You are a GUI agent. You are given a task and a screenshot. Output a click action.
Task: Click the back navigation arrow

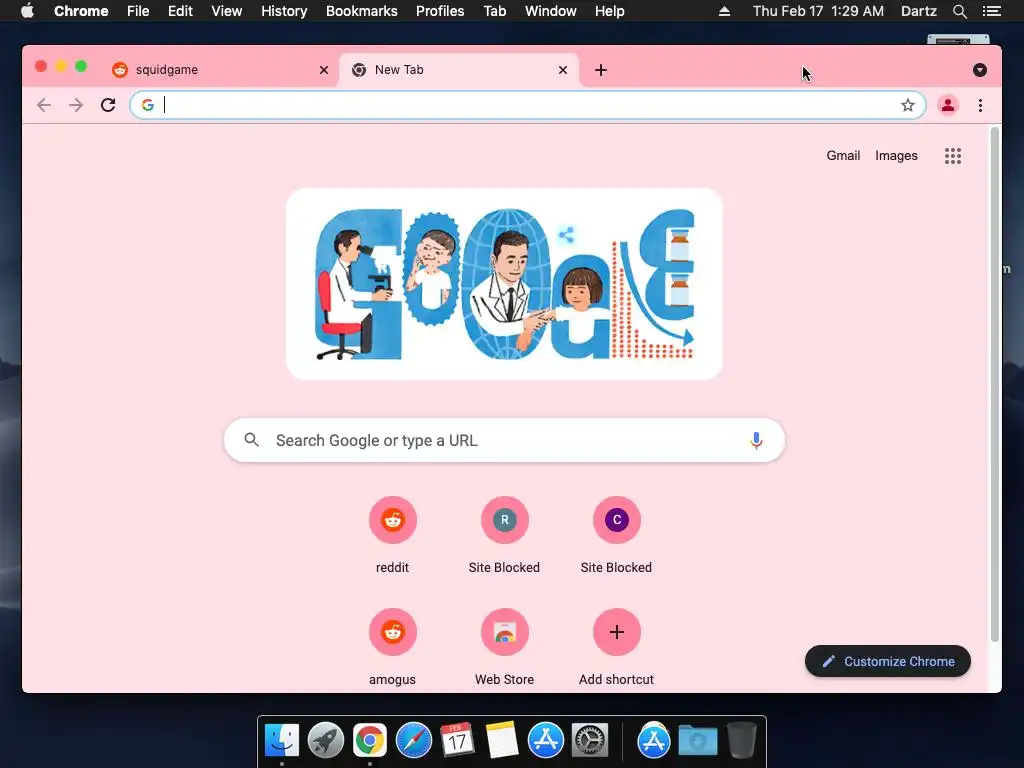click(44, 105)
